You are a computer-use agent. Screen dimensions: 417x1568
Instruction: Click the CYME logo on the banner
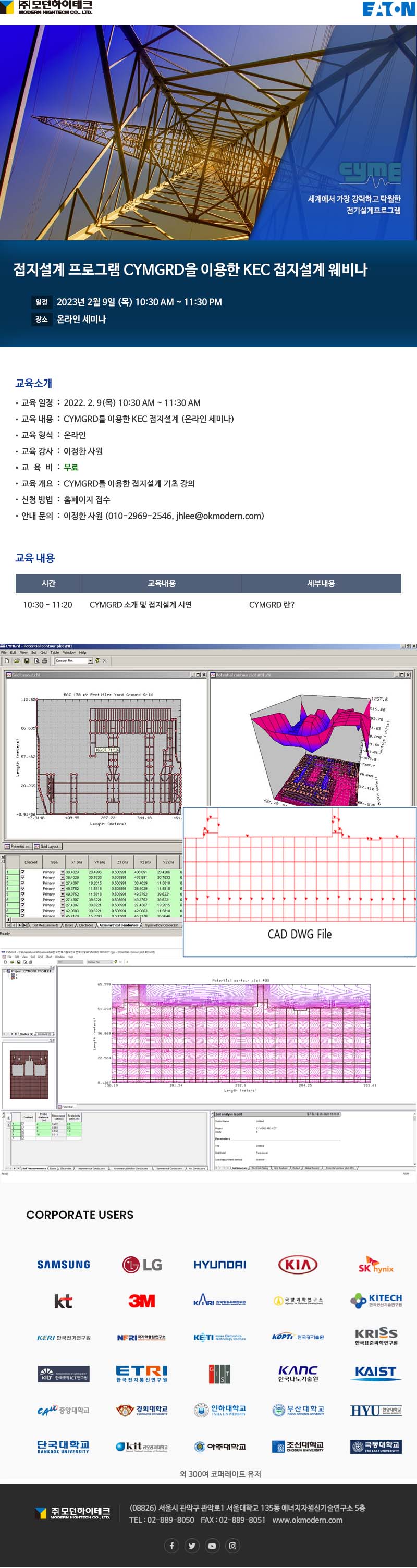[370, 174]
